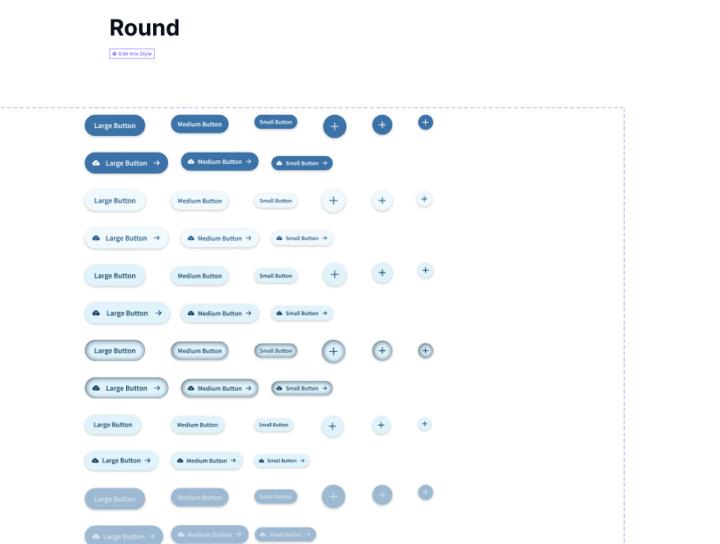This screenshot has height=544, width=720.
Task: Click the Round heading text
Action: click(x=144, y=28)
